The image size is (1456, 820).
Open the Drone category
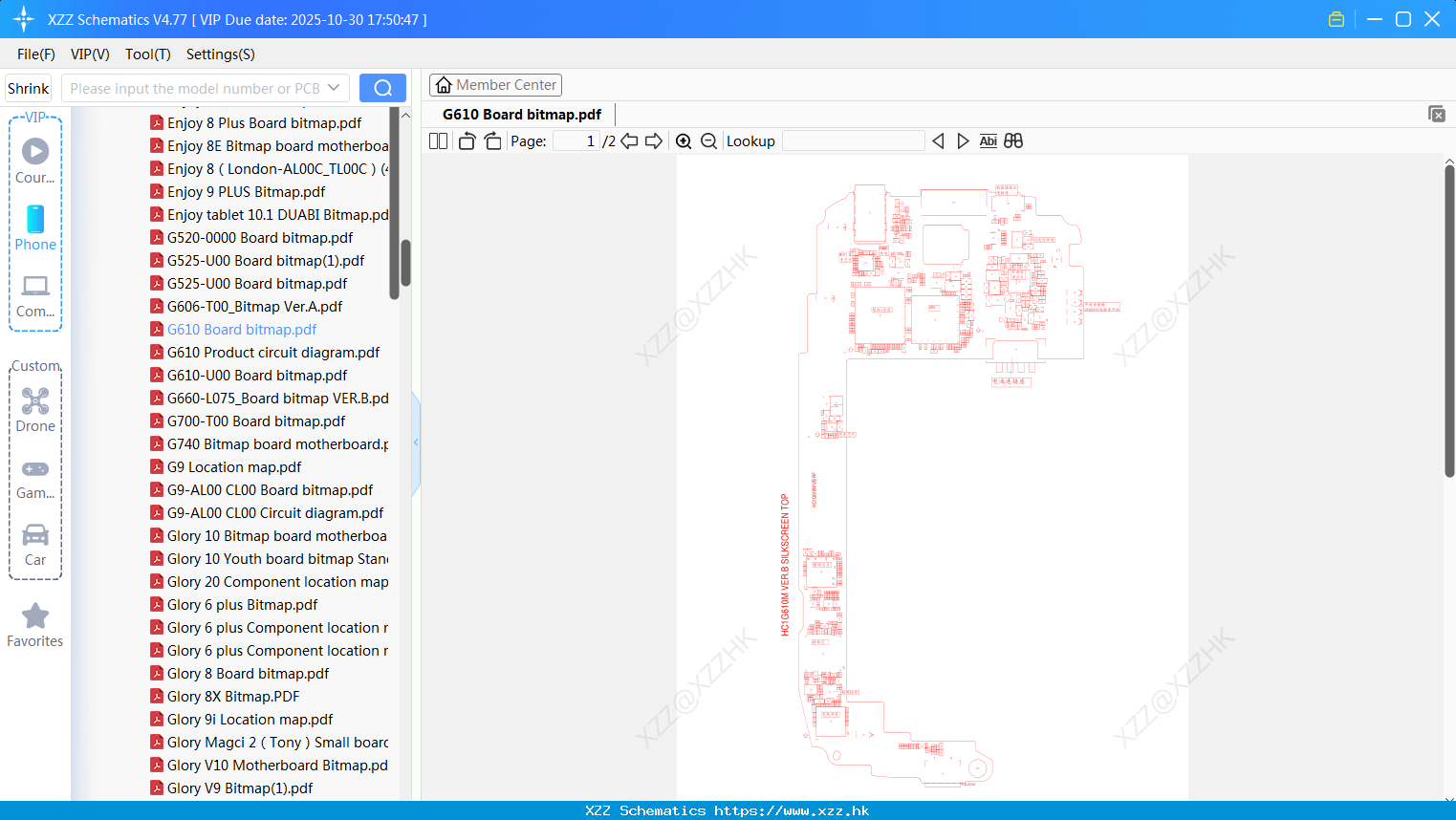35,400
